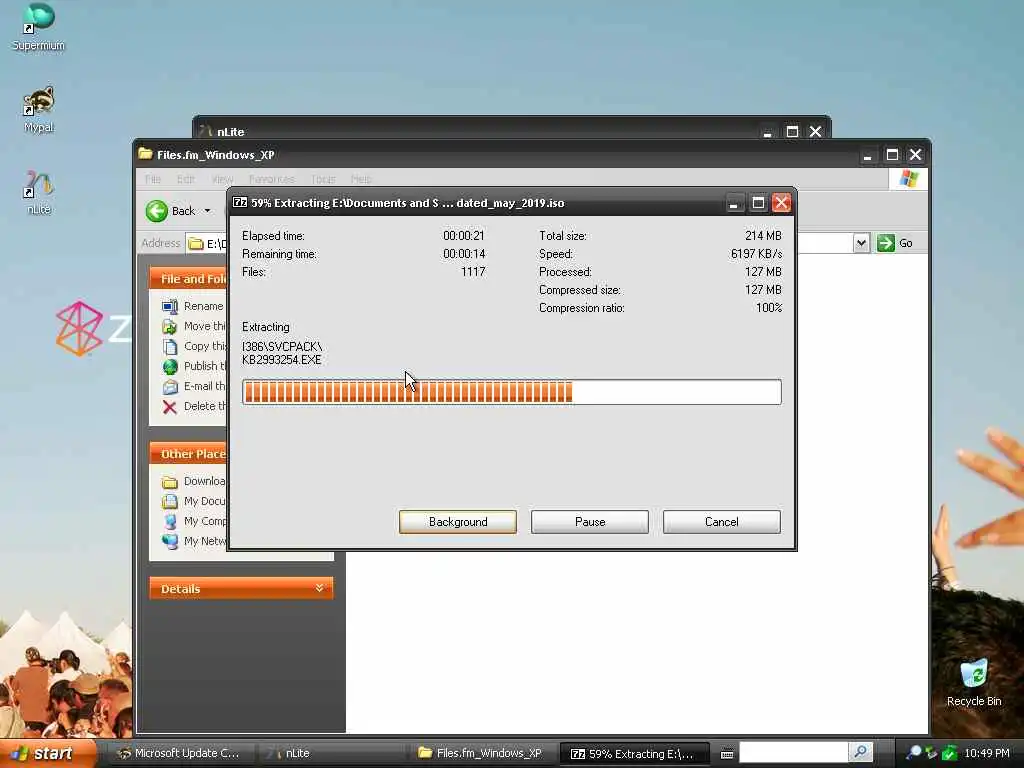Minimize the 7-Zip extracting dialog

point(734,203)
